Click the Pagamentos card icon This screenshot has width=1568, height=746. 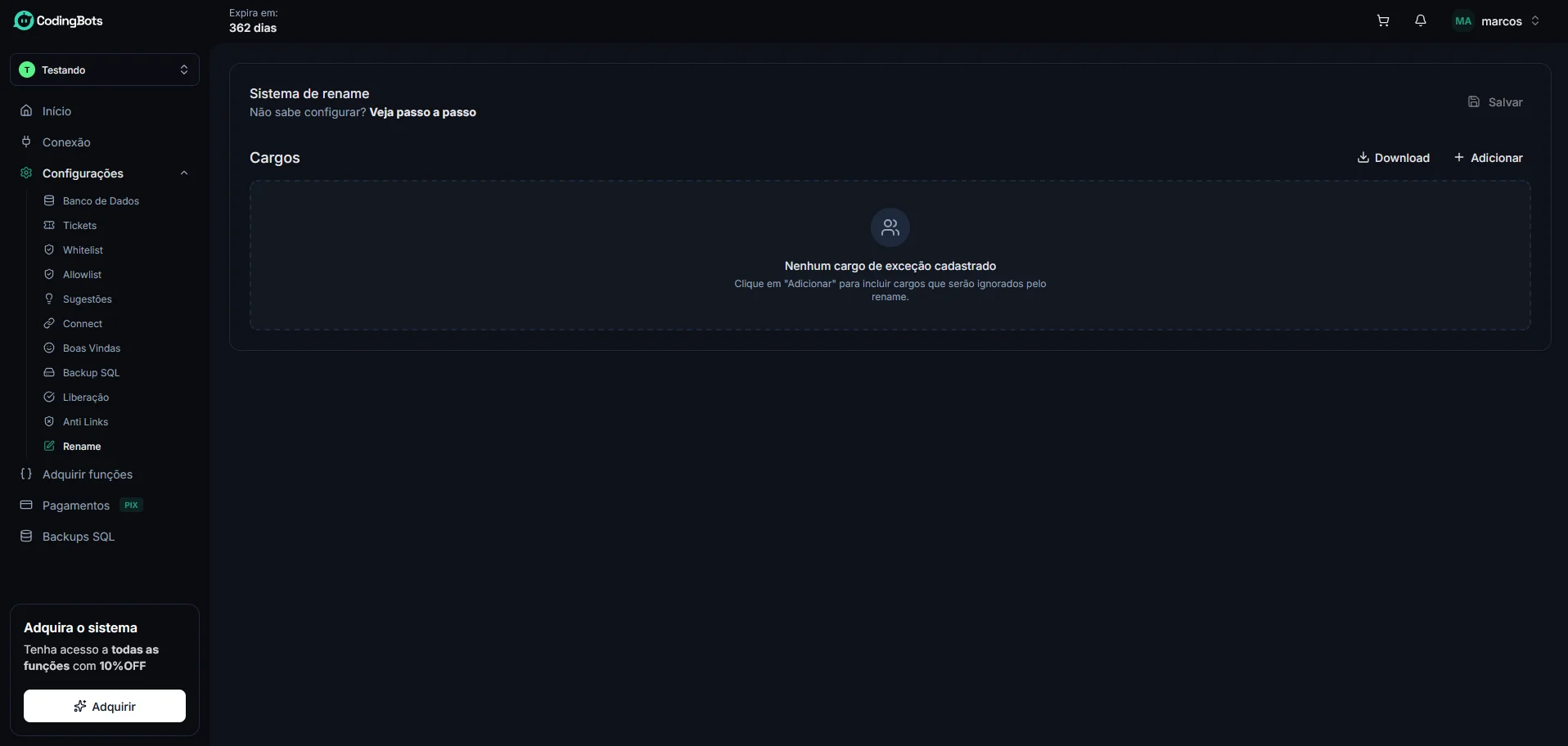coord(26,505)
